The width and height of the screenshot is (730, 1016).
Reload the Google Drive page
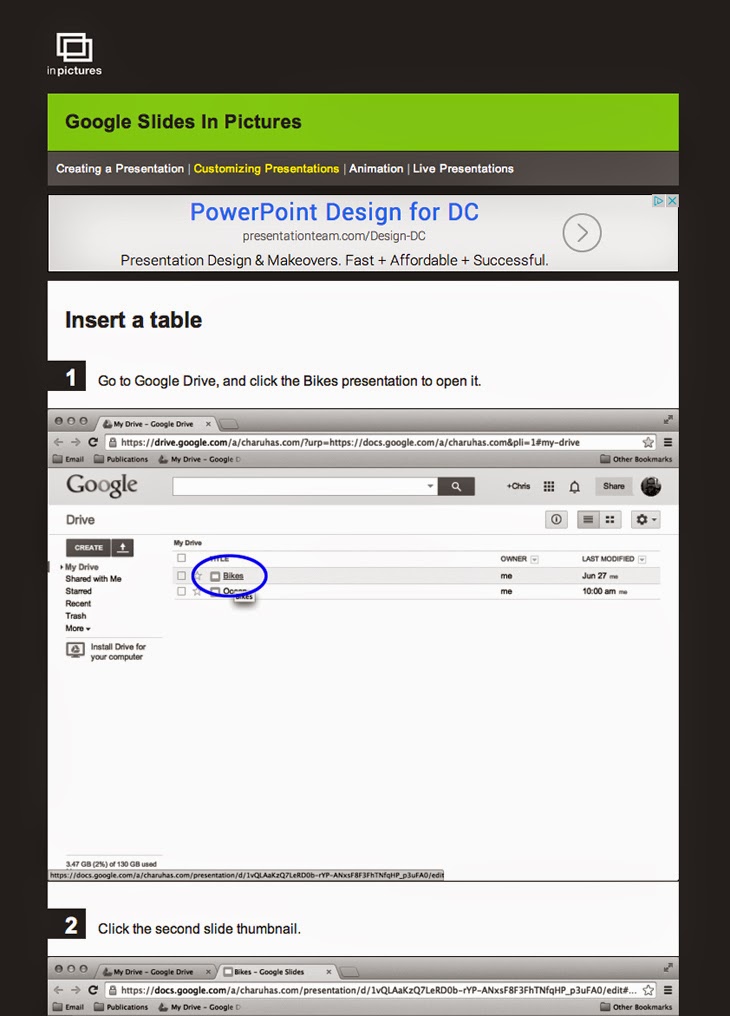93,442
